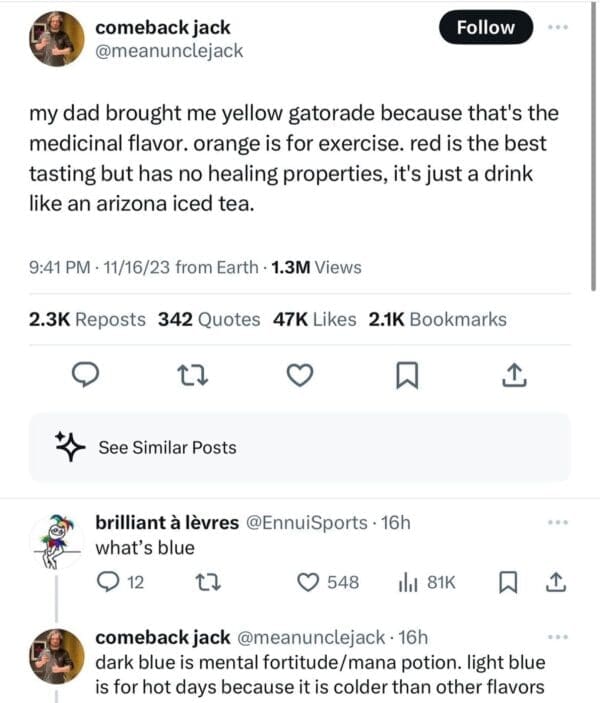Click the reply icon on main post
Image resolution: width=600 pixels, height=703 pixels.
coord(87,375)
